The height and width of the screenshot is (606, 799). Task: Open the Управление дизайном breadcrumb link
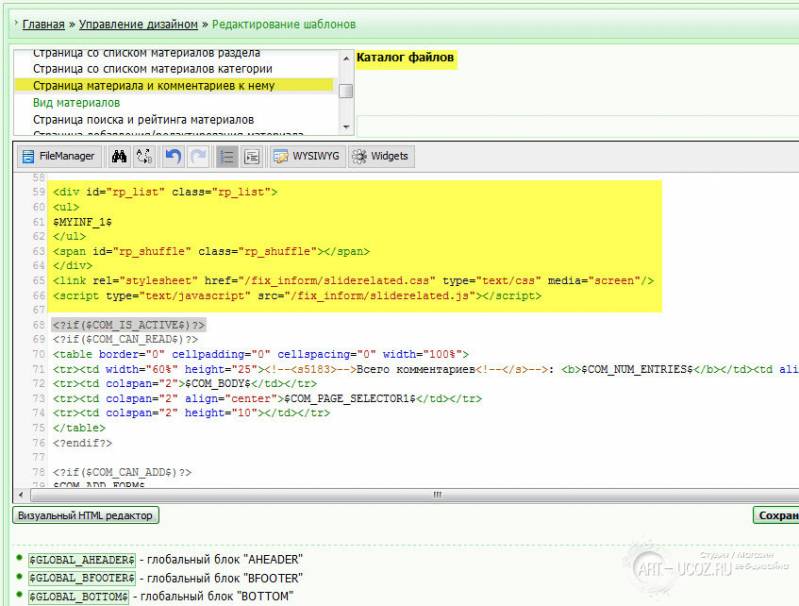tap(138, 24)
